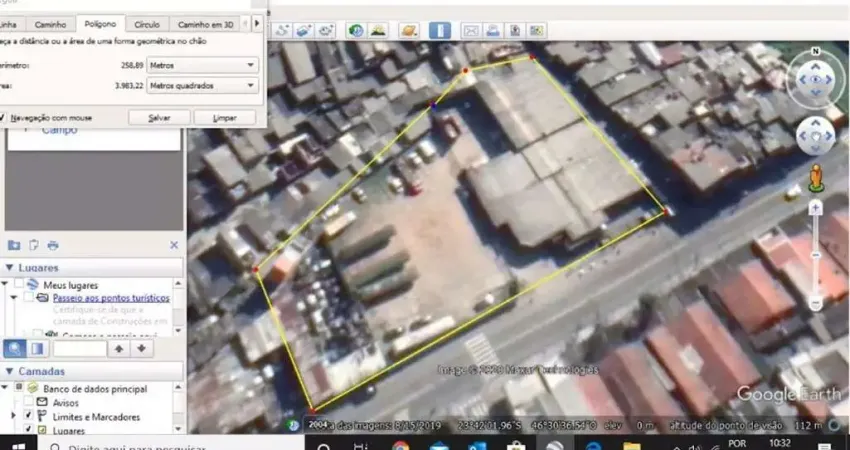Click the Add Path toolbar icon
Image resolution: width=850 pixels, height=450 pixels.
point(282,30)
